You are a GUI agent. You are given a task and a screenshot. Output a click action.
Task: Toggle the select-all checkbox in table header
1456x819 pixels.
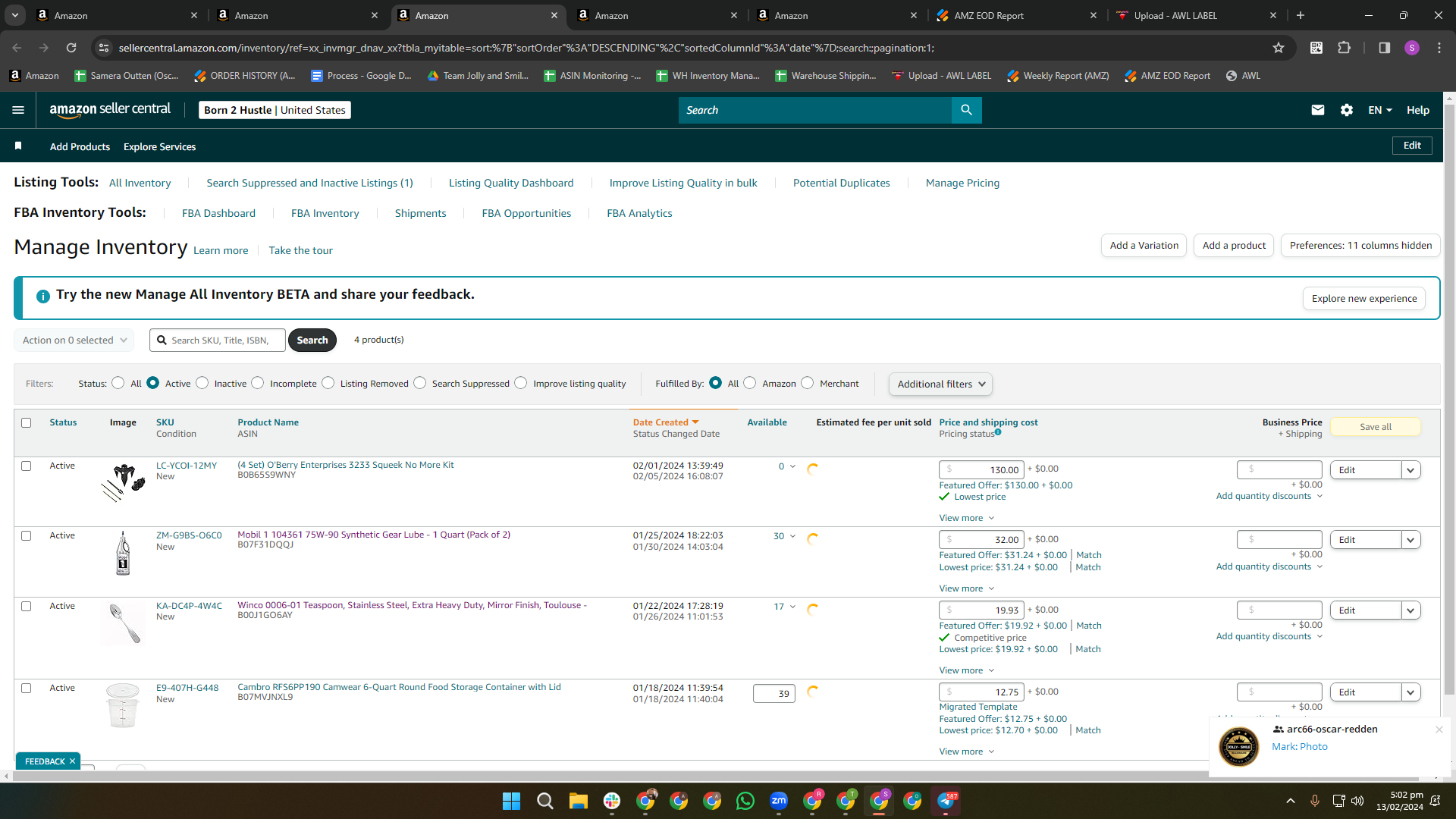tap(27, 423)
